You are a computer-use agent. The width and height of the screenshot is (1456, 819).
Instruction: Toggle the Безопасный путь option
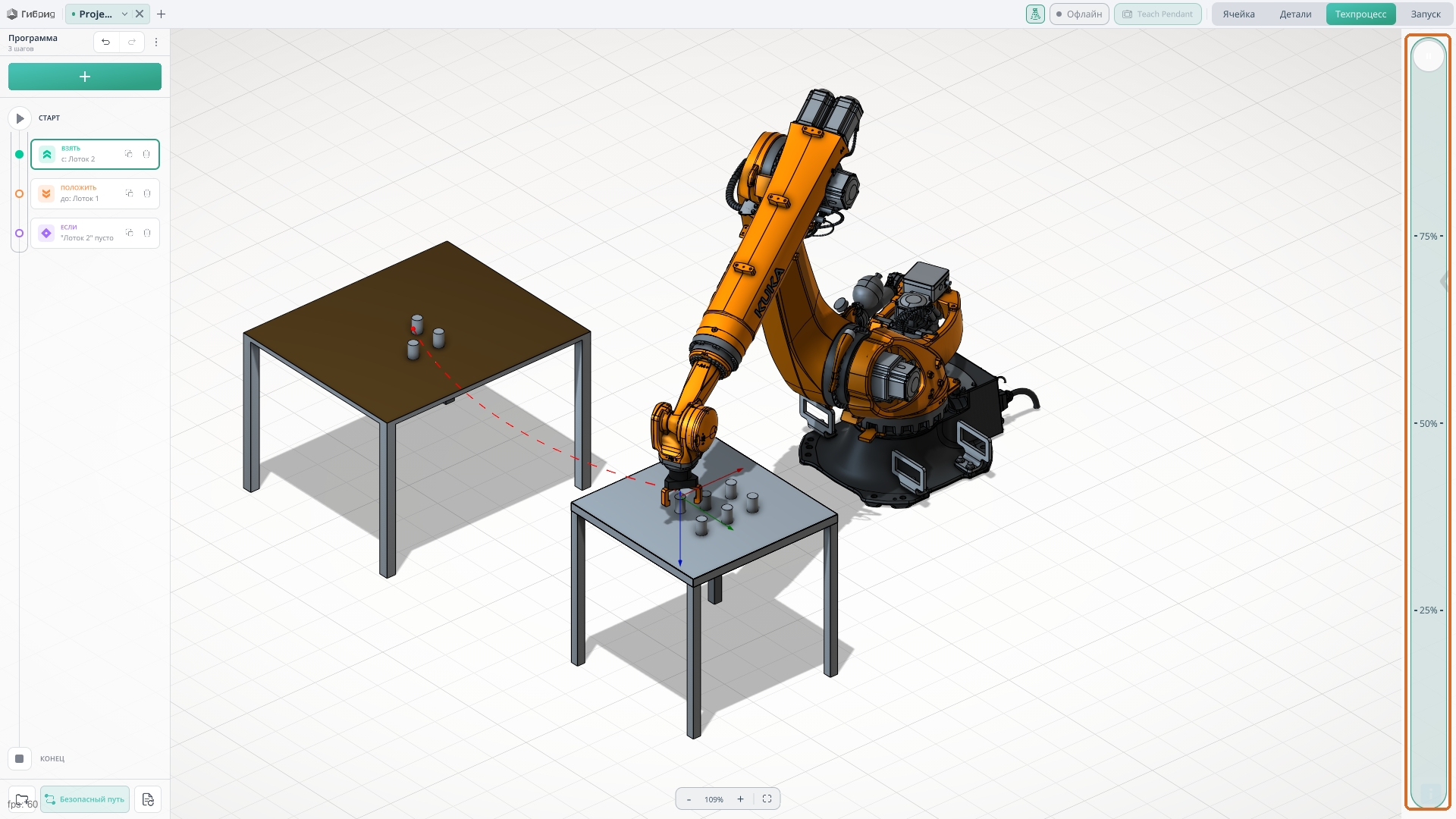85,799
